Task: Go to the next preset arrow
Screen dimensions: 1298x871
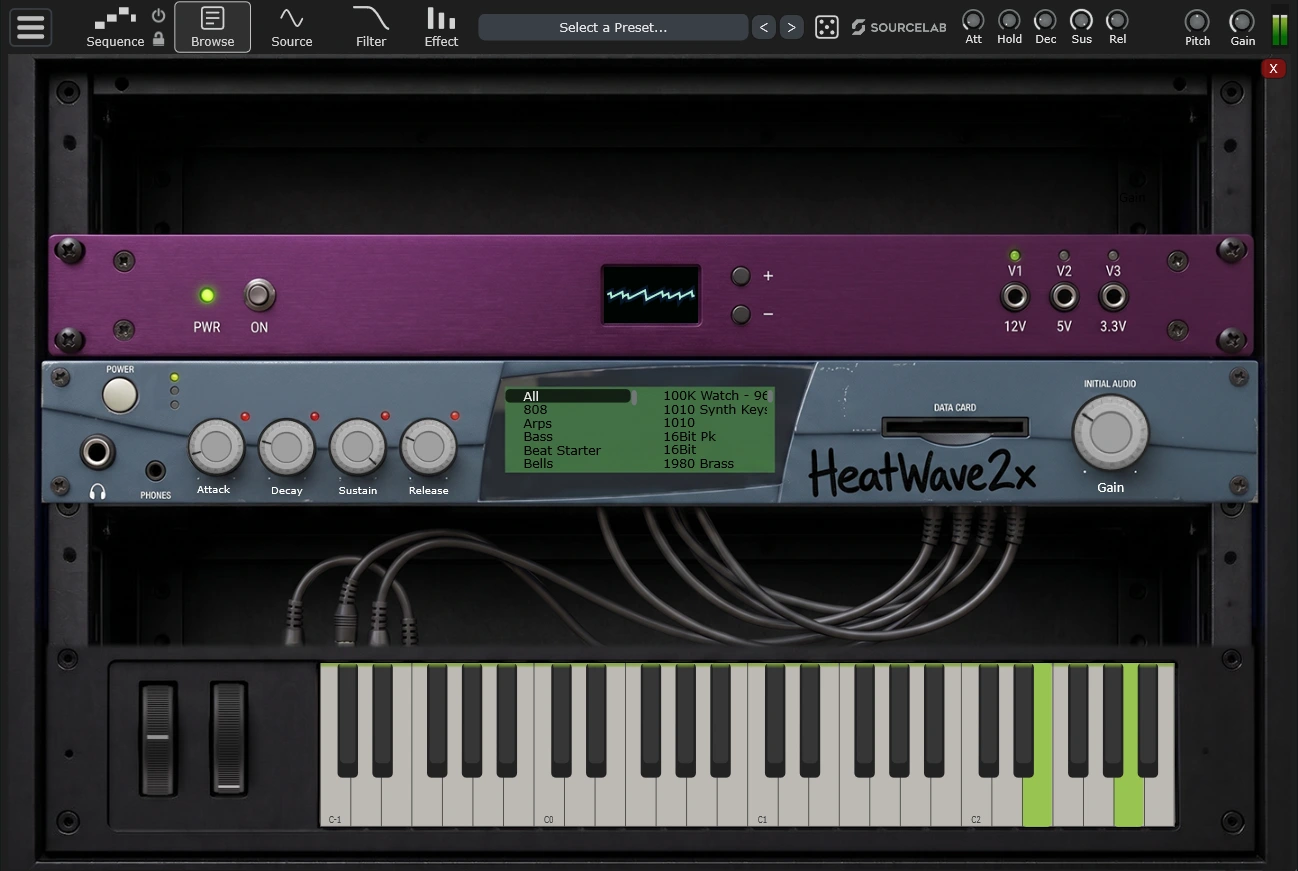Action: [791, 27]
